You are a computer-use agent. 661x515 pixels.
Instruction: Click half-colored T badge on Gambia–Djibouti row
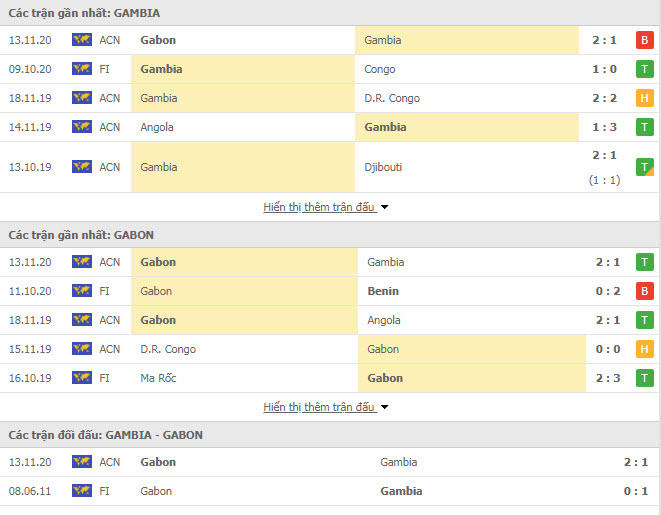coord(645,167)
